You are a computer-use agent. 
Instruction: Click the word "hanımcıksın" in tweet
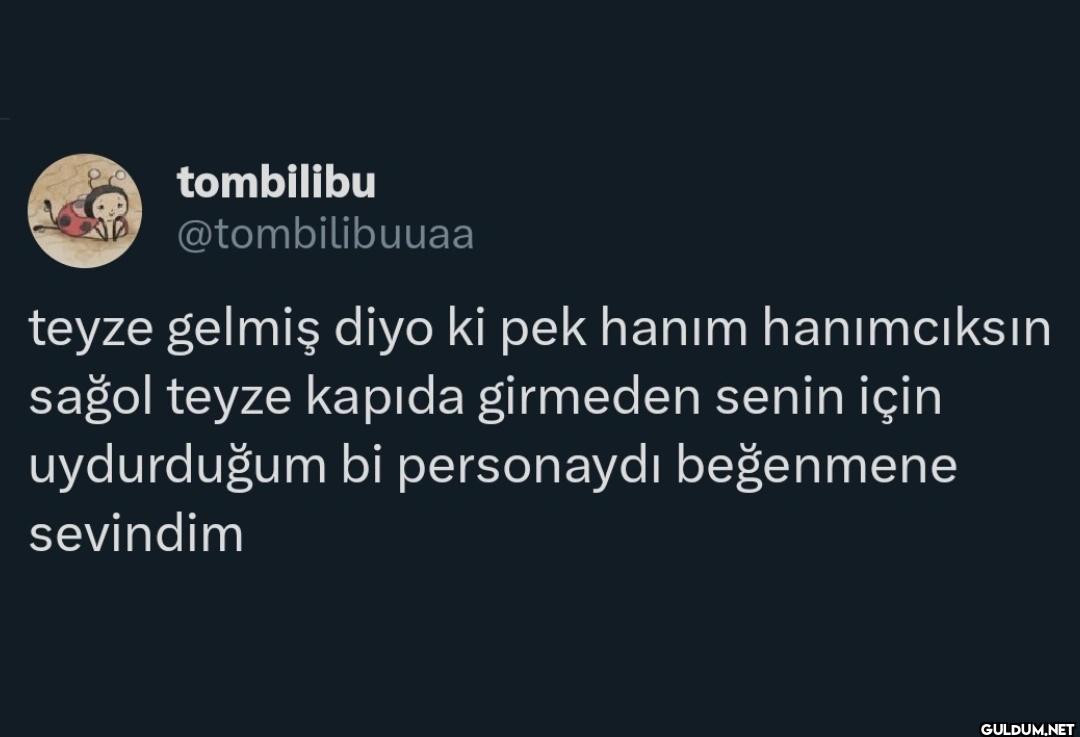[x=906, y=329]
